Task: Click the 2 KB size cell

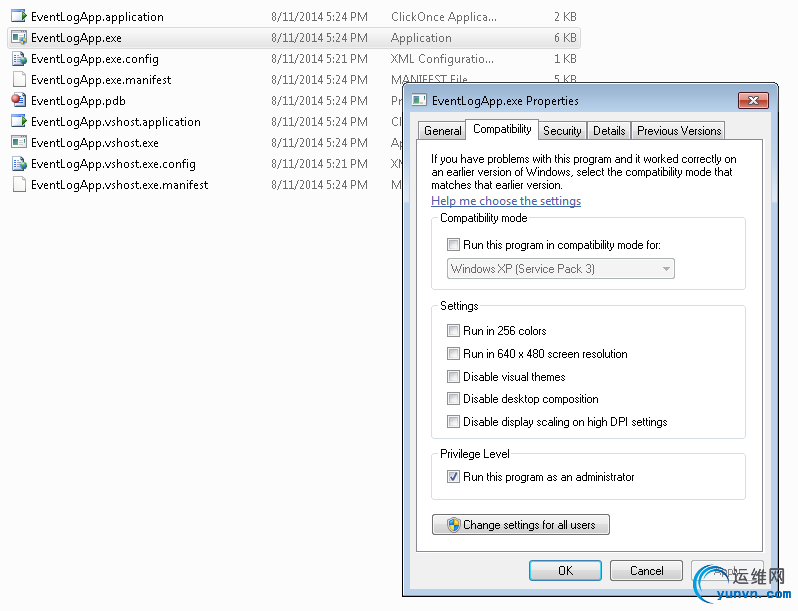Action: coord(565,17)
